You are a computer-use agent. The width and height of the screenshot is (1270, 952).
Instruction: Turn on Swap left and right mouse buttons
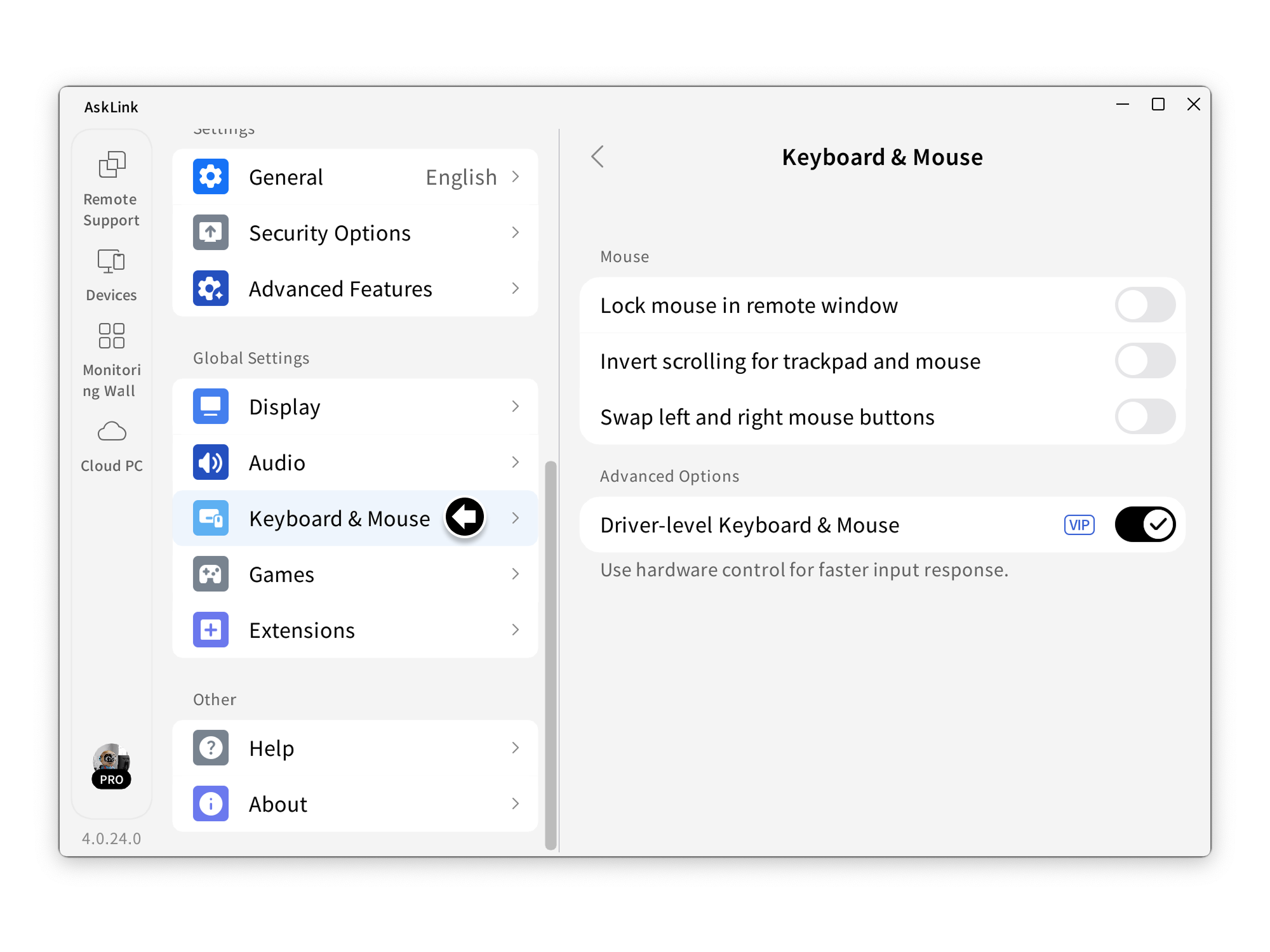pos(1145,417)
